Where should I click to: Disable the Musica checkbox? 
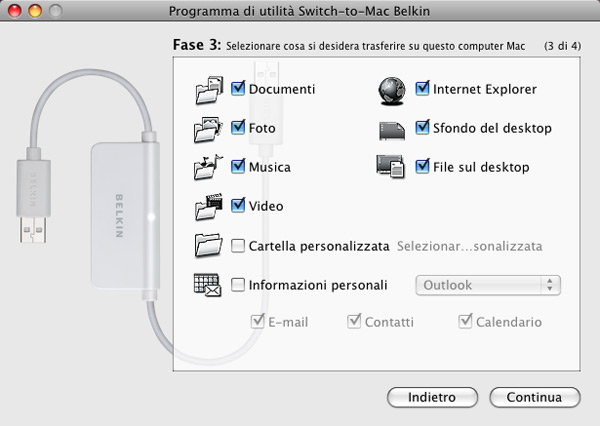coord(238,167)
